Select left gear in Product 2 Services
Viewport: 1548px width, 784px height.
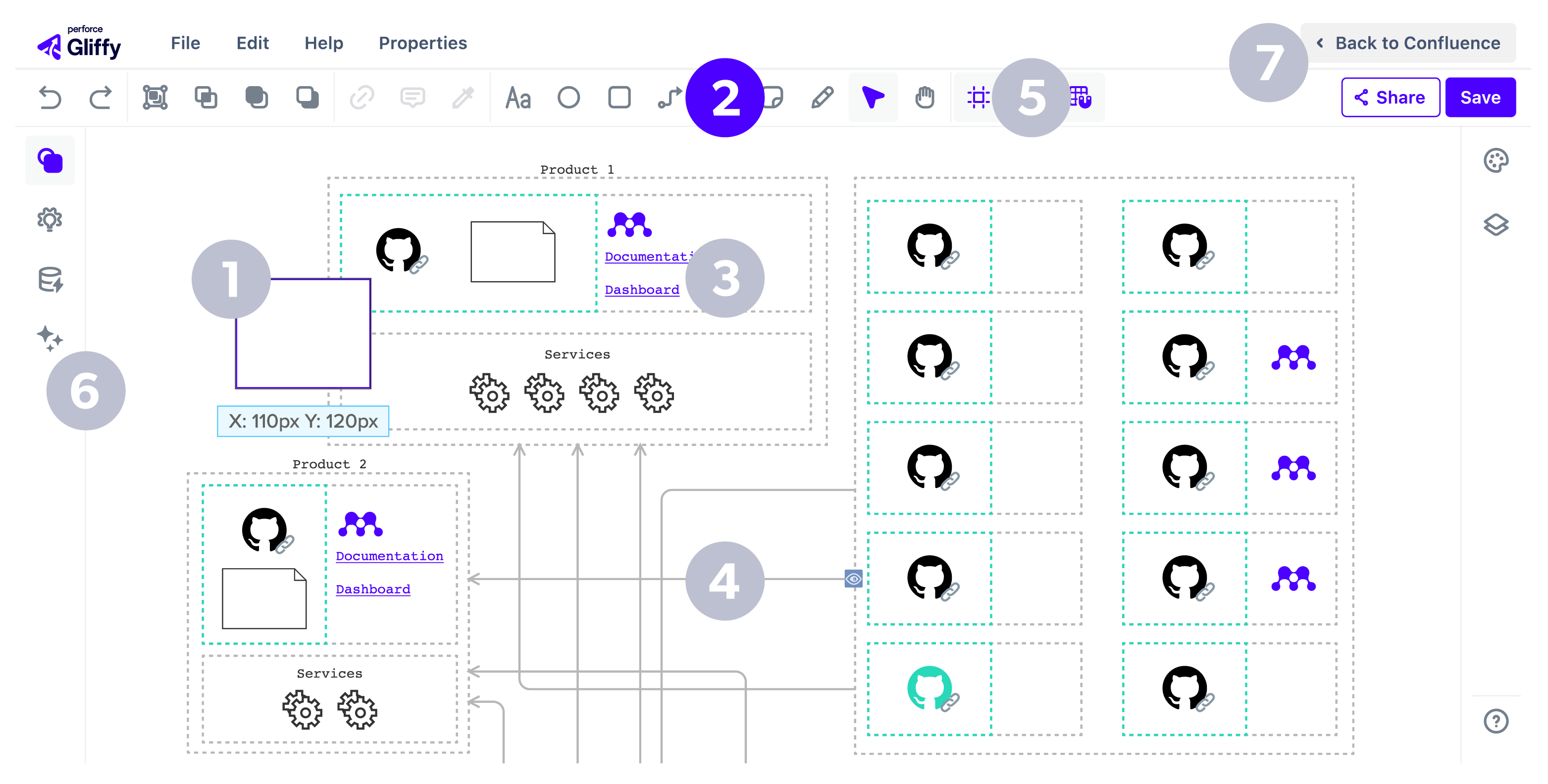tap(302, 709)
